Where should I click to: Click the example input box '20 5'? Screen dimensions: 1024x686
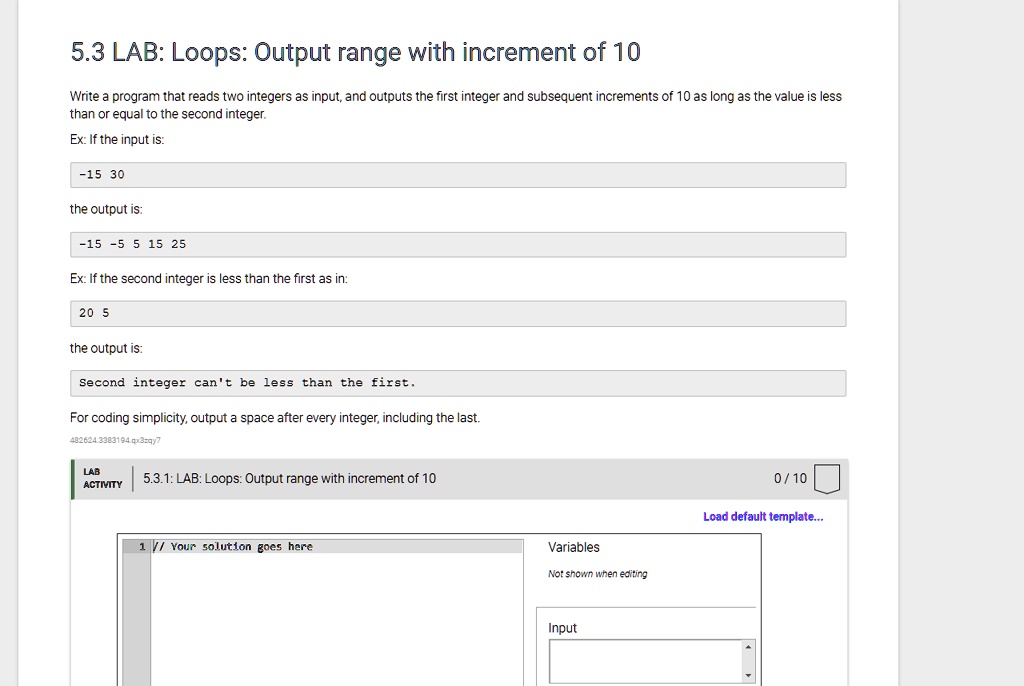pos(458,313)
